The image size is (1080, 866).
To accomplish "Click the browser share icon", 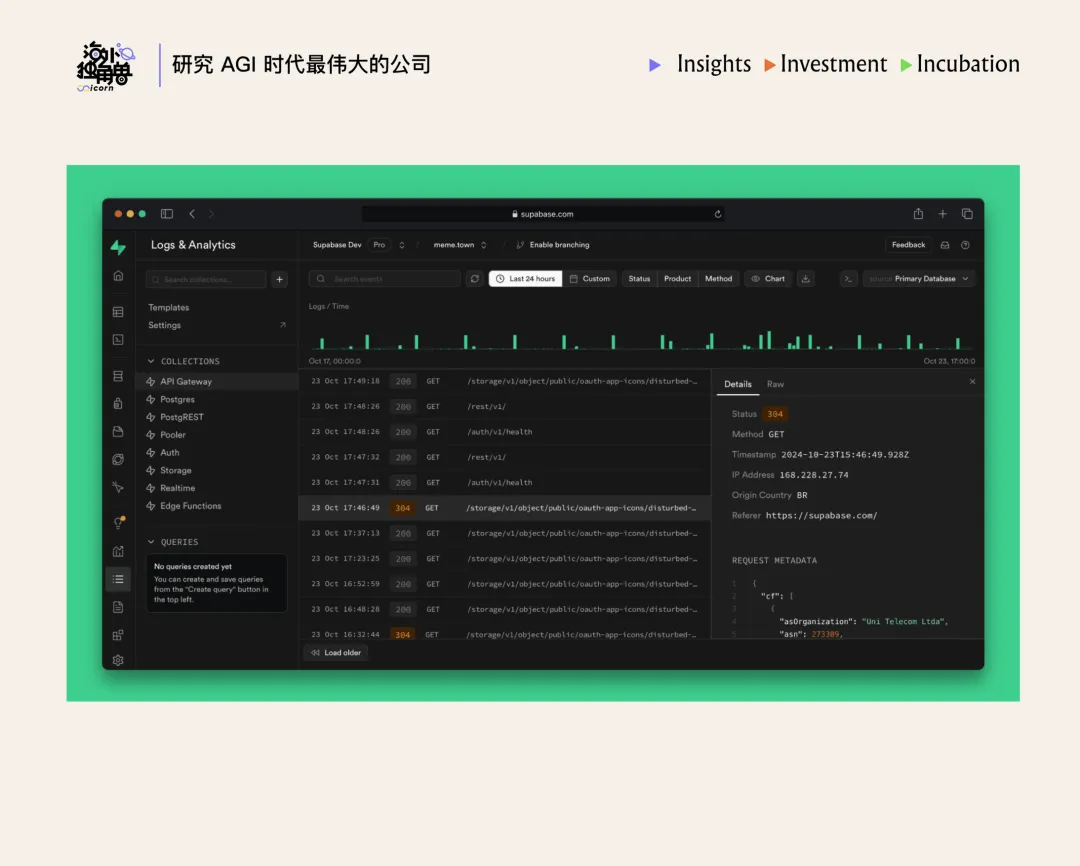I will coord(918,214).
